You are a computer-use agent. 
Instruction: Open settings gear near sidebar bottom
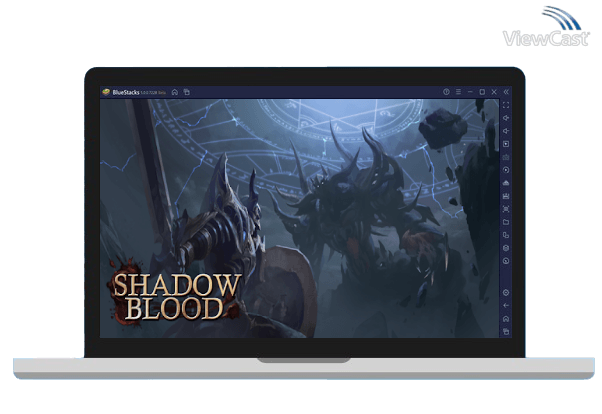click(506, 293)
